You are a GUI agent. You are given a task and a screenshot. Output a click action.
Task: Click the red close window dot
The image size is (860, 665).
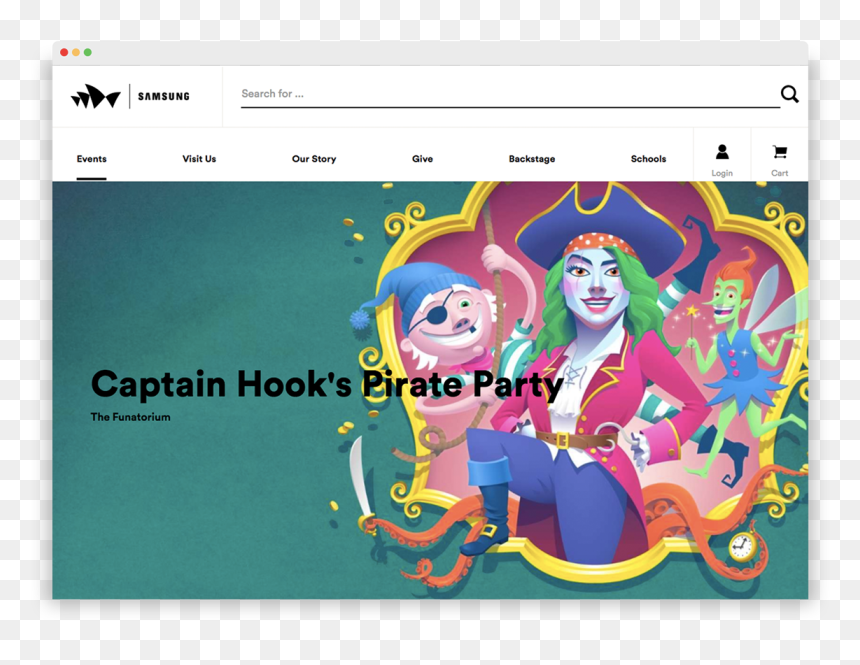(64, 52)
